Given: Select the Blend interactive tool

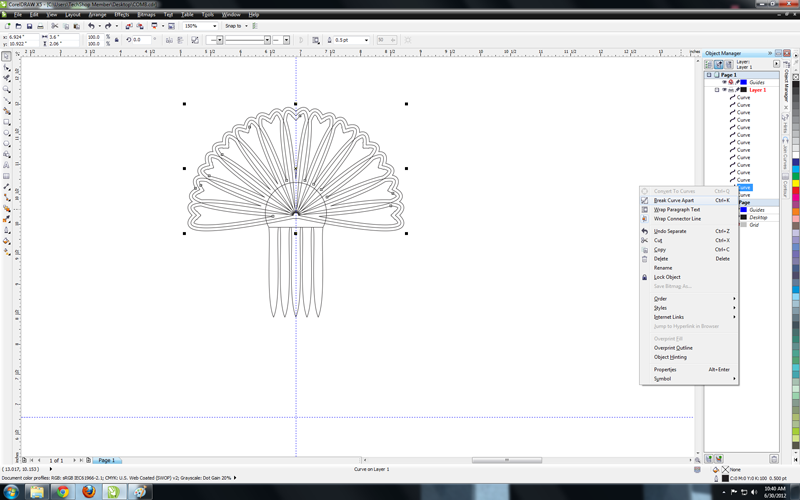Looking at the screenshot, I should click(7, 208).
